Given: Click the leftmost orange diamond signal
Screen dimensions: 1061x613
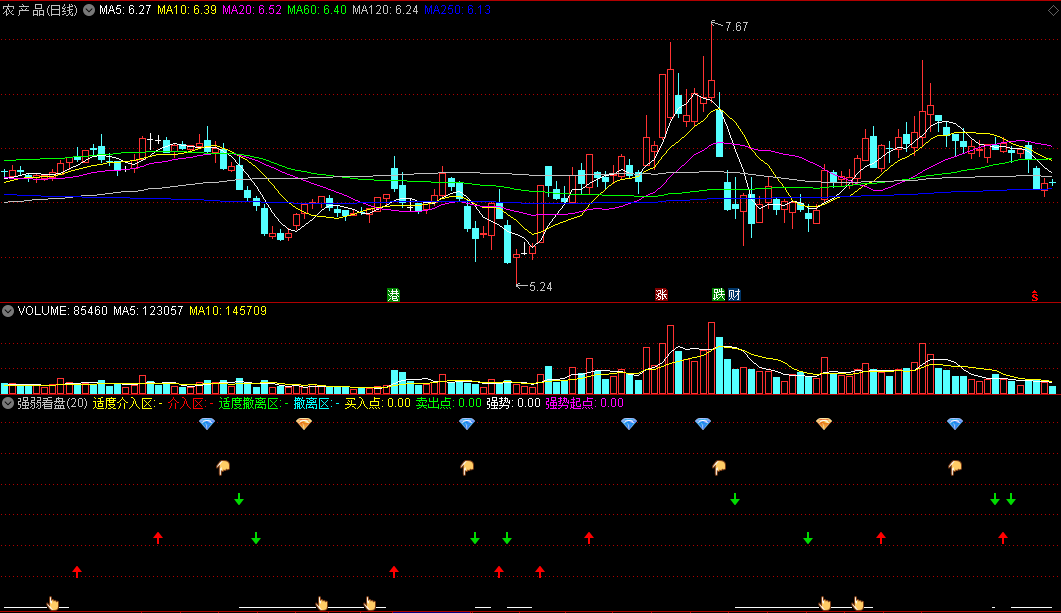Looking at the screenshot, I should pos(304,424).
